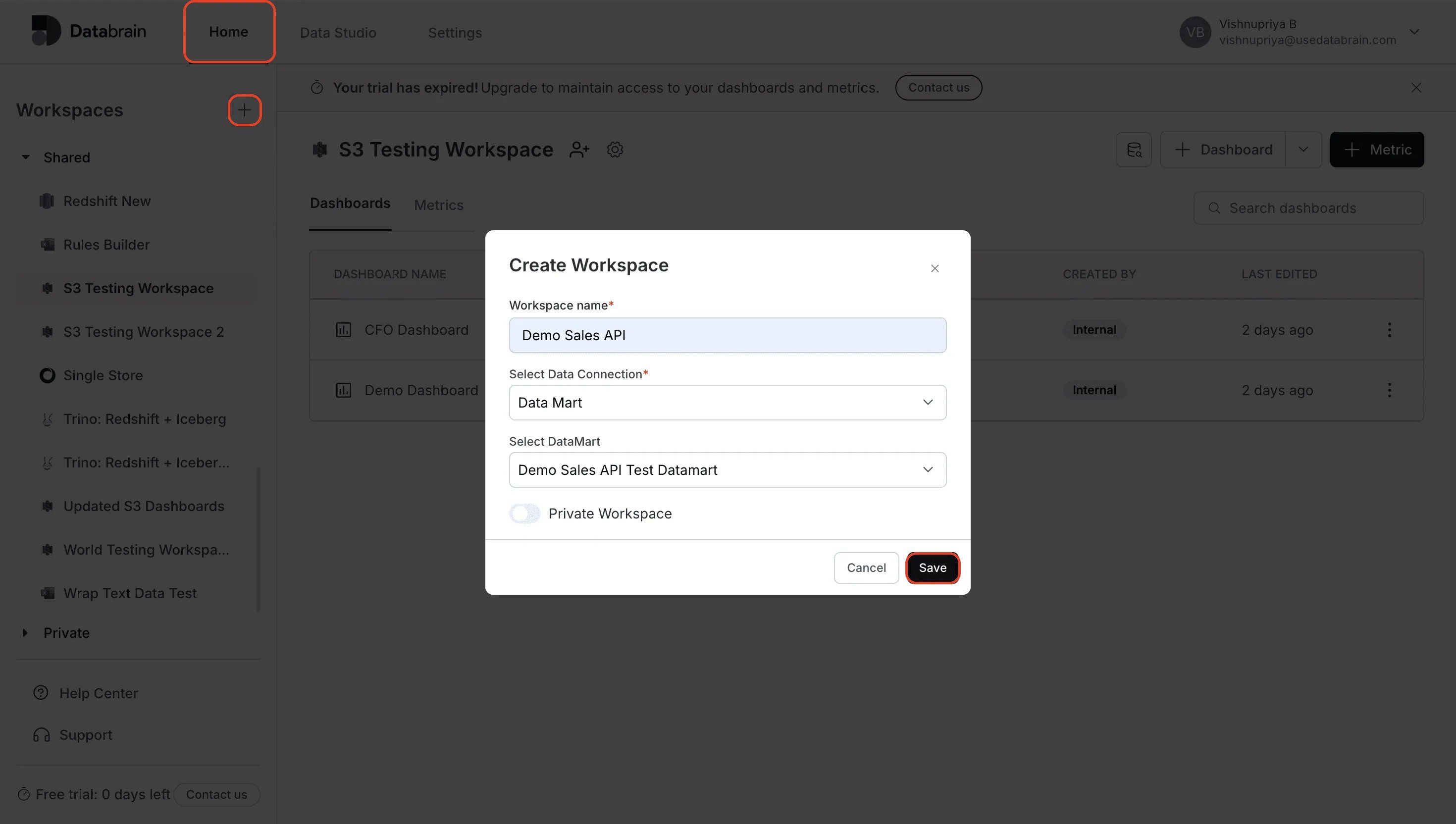This screenshot has width=1456, height=824.
Task: Click the Internal badge in Demo Dashboard row
Action: 1094,391
